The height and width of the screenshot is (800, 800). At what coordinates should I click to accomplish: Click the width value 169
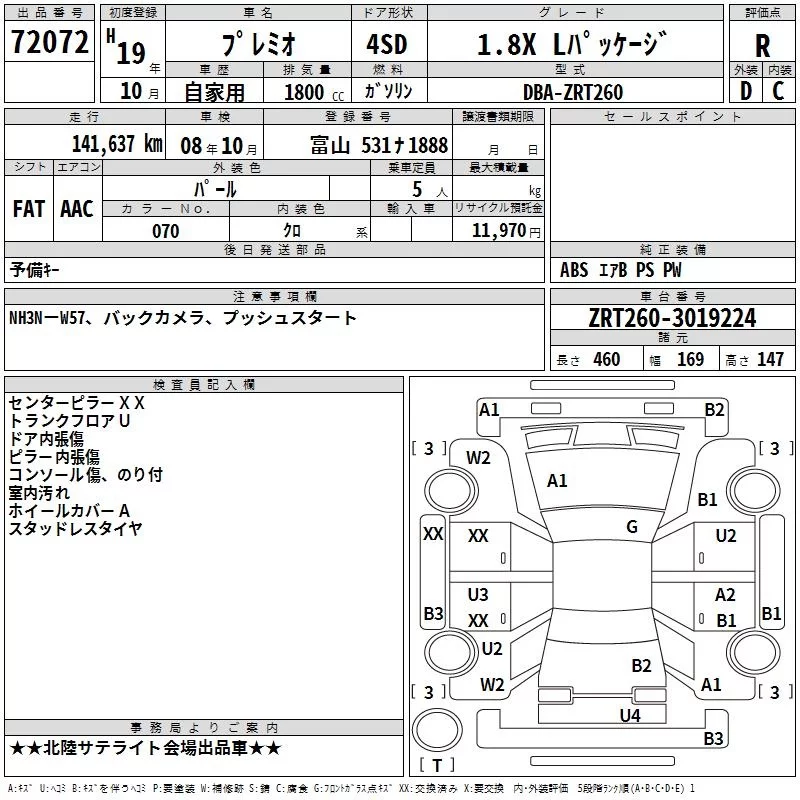pyautogui.click(x=690, y=360)
